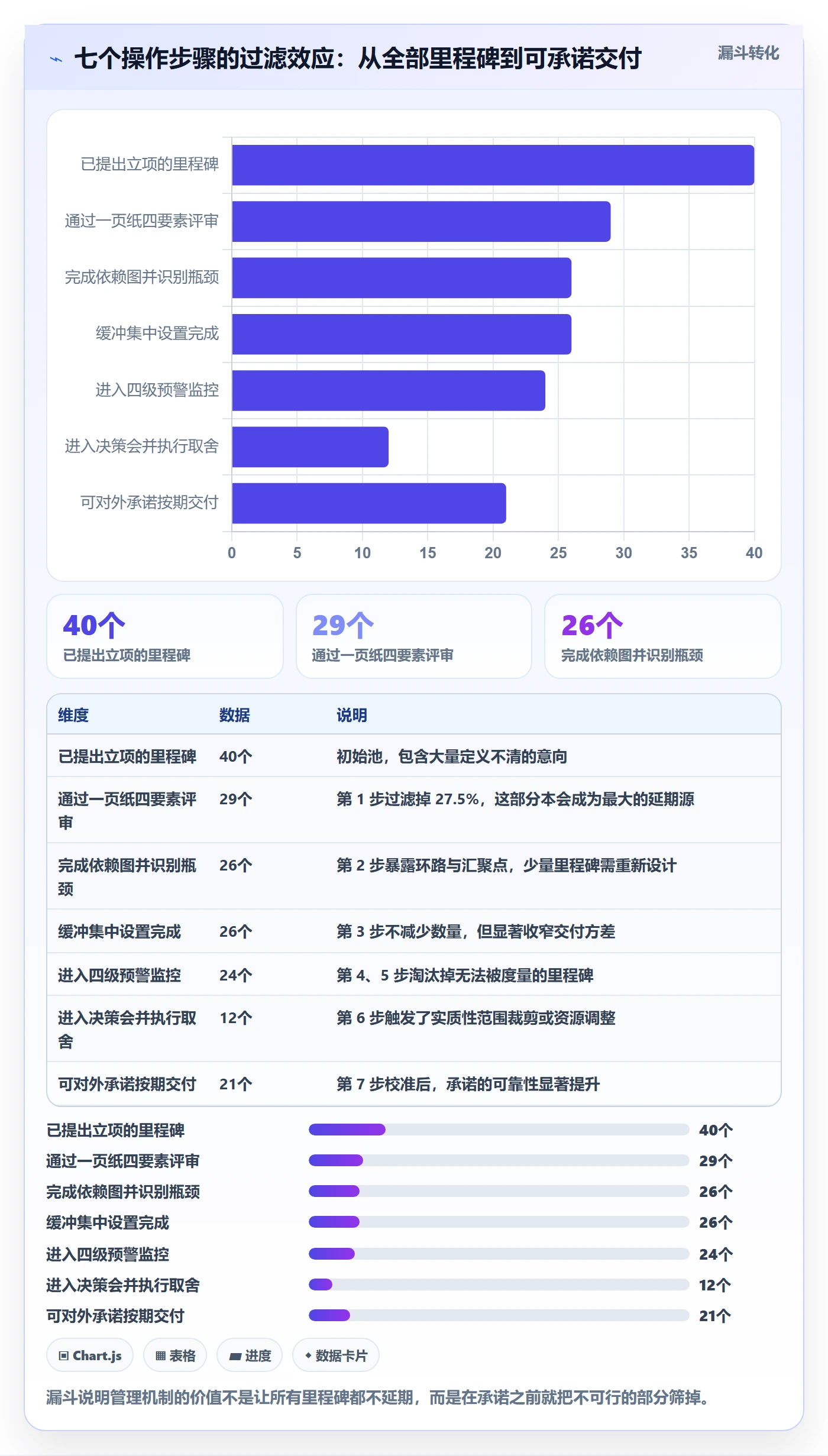The height and width of the screenshot is (1456, 828).
Task: Click chart category label 可对外承诺按期交付
Action: coord(150,503)
